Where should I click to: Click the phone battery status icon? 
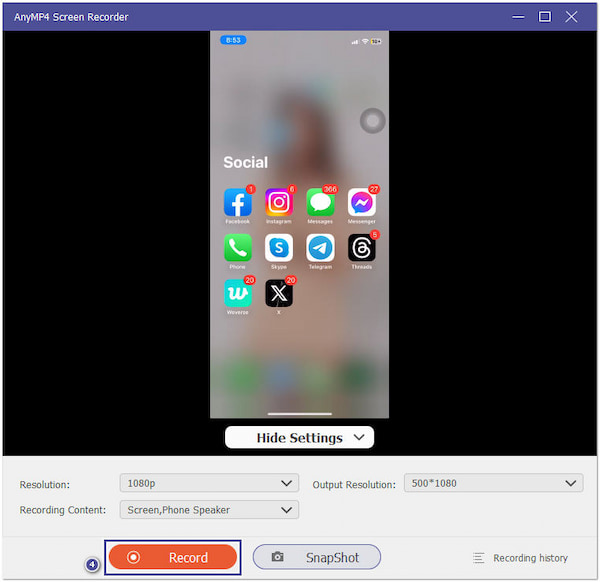tap(376, 41)
